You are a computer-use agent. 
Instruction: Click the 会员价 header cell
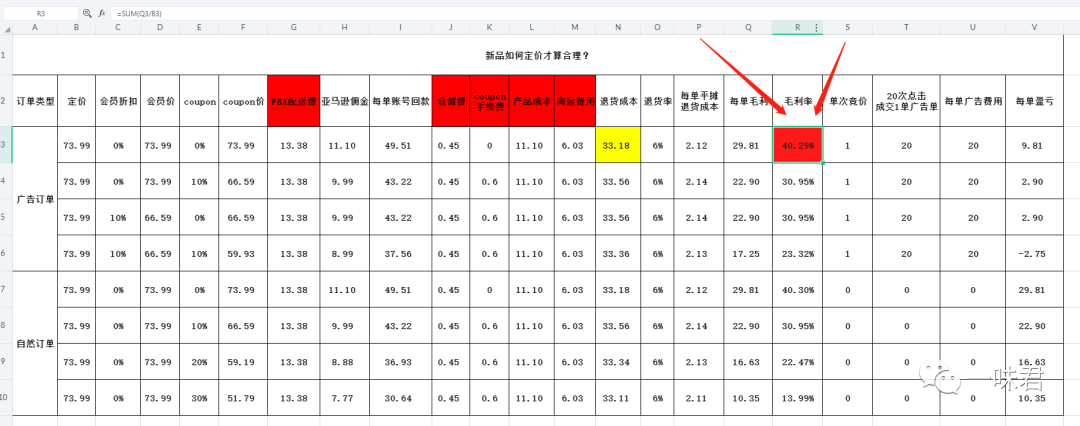(x=160, y=101)
